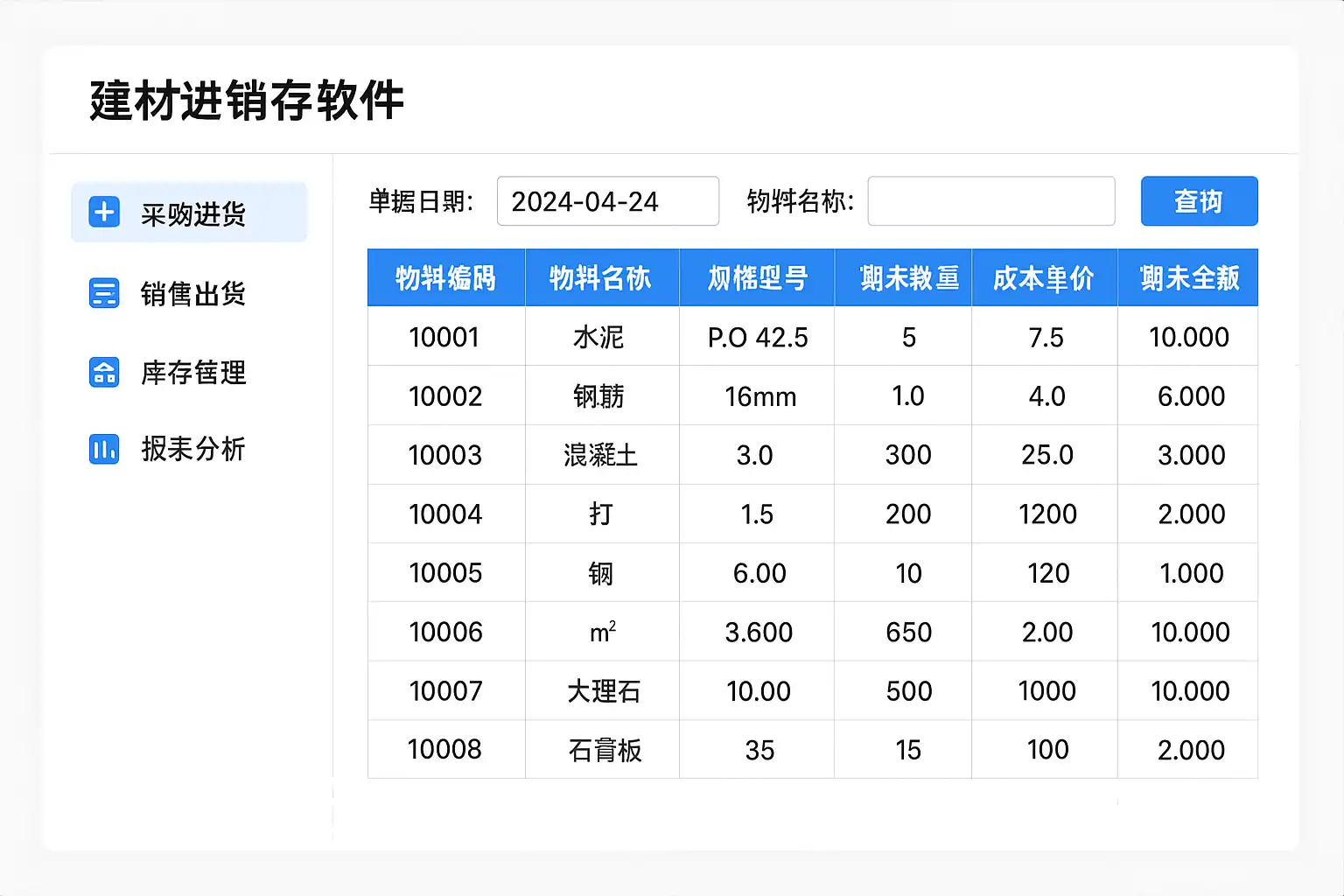This screenshot has width=1344, height=896.
Task: Select the row with code 10001
Action: pos(813,337)
